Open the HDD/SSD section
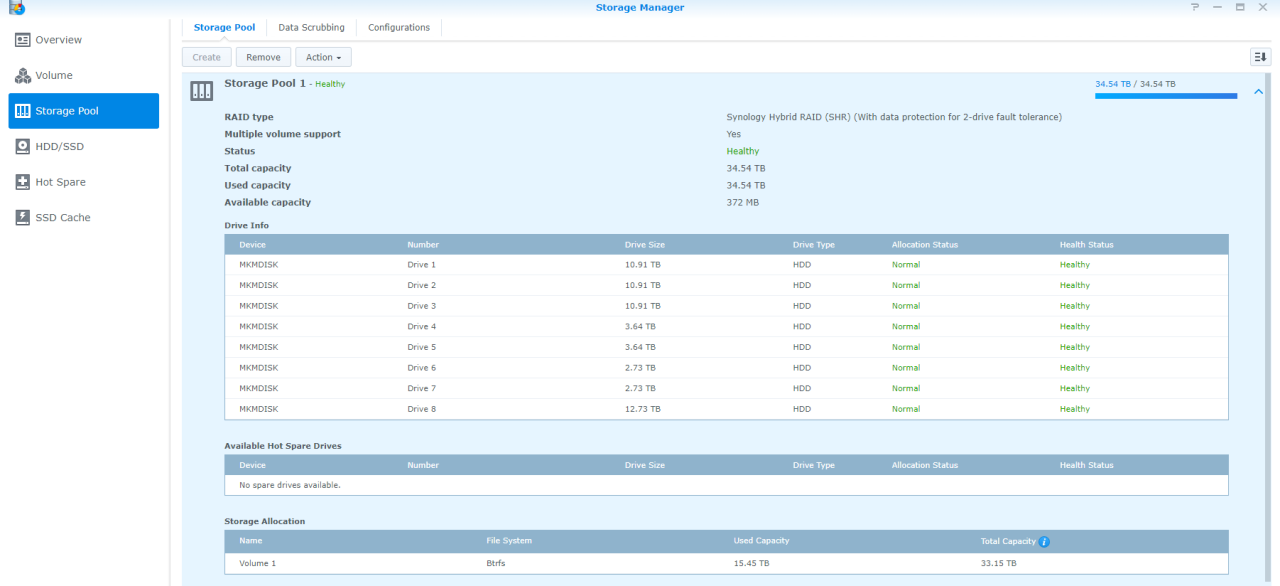 coord(48,146)
